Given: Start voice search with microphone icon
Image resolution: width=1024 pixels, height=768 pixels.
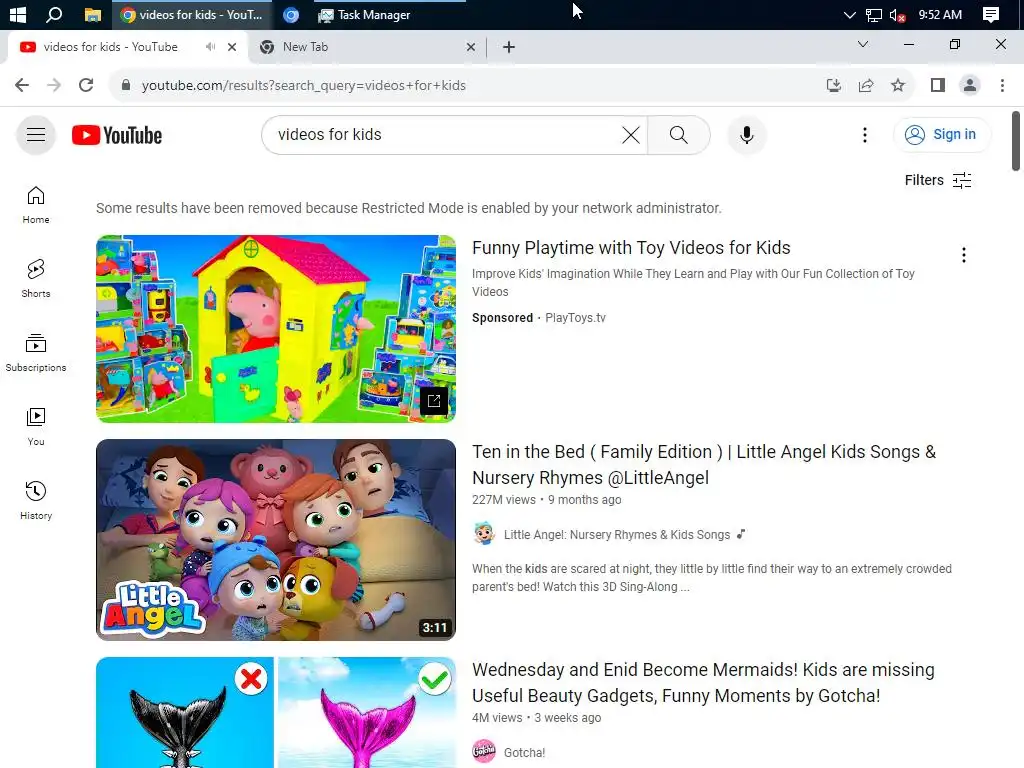Looking at the screenshot, I should tap(746, 135).
